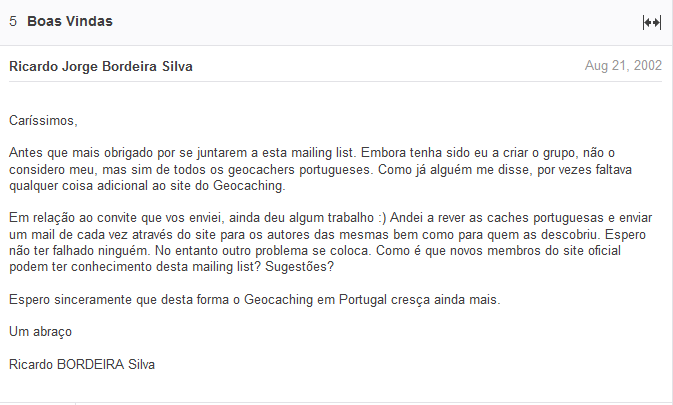
Task: Click the paragraph starting Antes que mais
Action: click(320, 169)
